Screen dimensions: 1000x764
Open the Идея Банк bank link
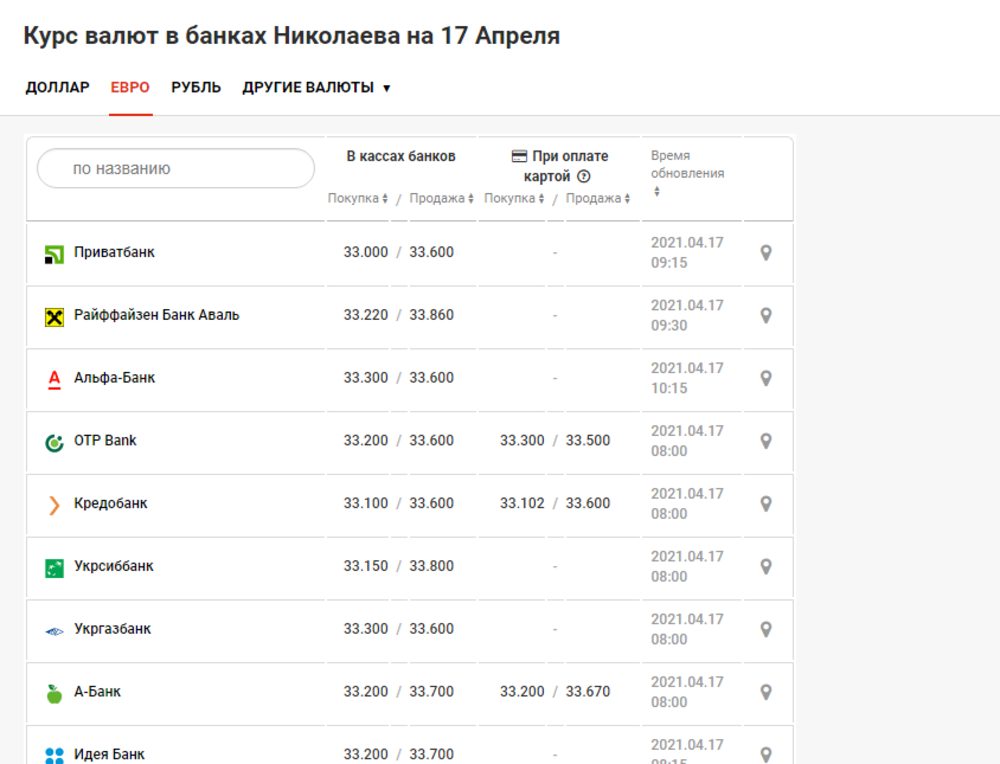click(x=109, y=754)
